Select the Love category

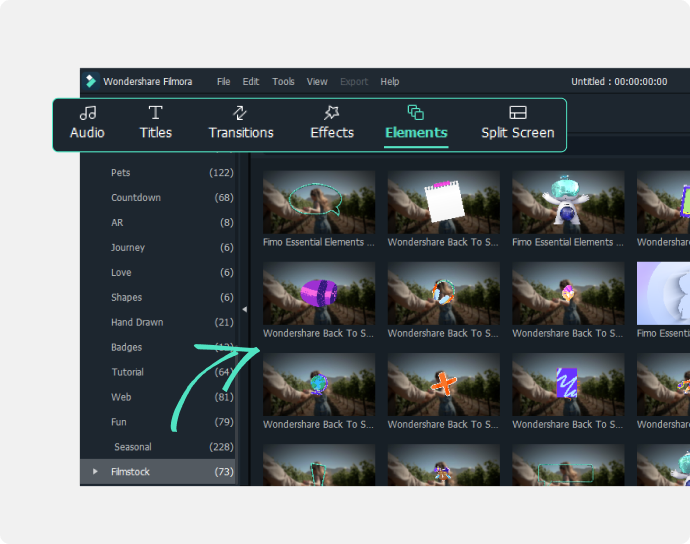tap(121, 272)
